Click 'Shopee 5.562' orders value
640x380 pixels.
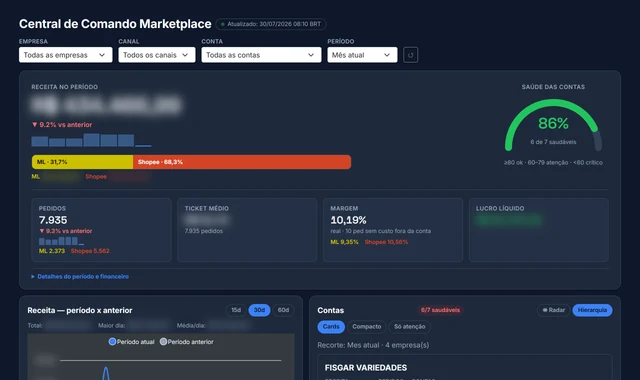pyautogui.click(x=90, y=251)
